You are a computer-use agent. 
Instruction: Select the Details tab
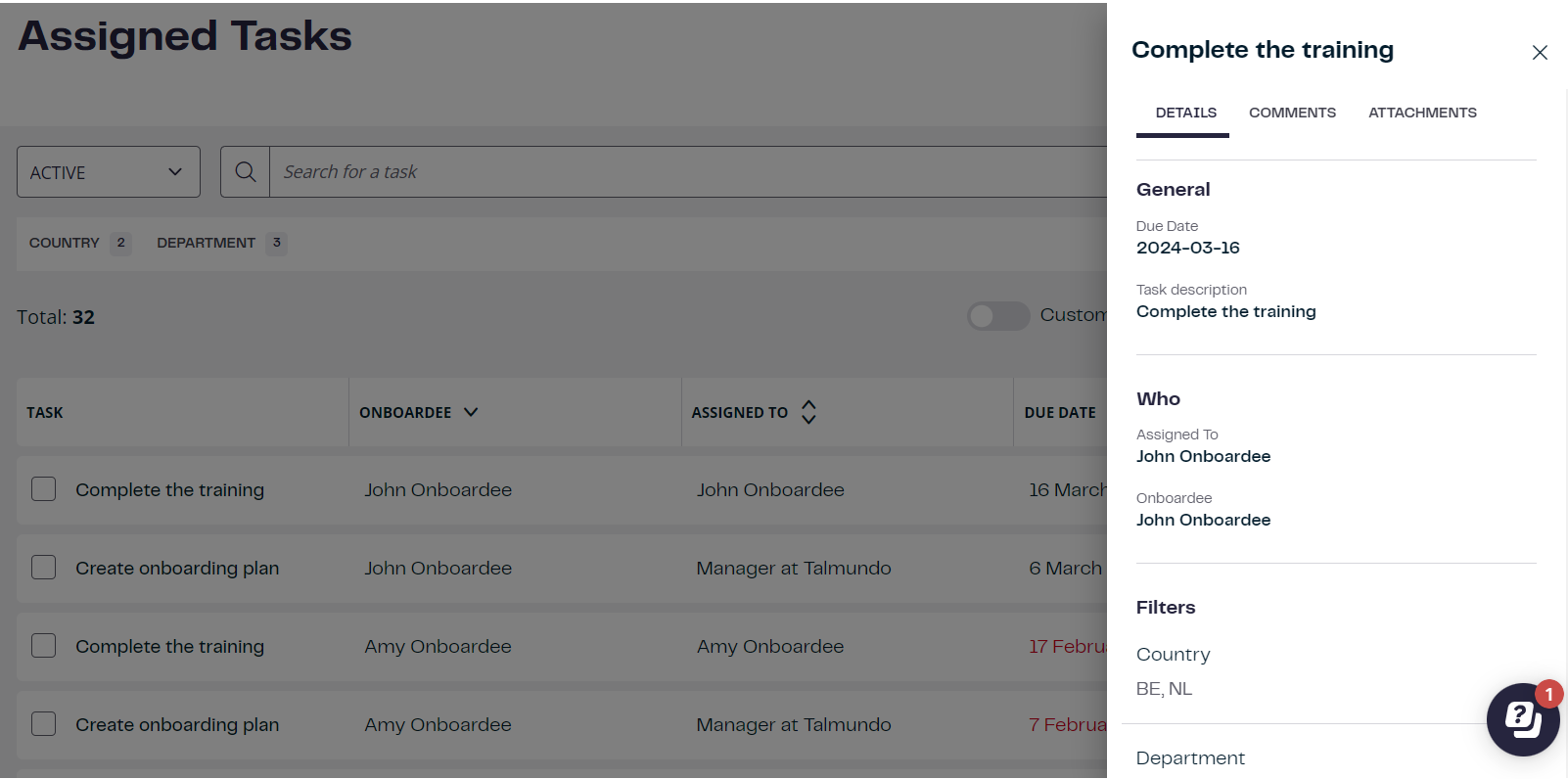(1185, 113)
